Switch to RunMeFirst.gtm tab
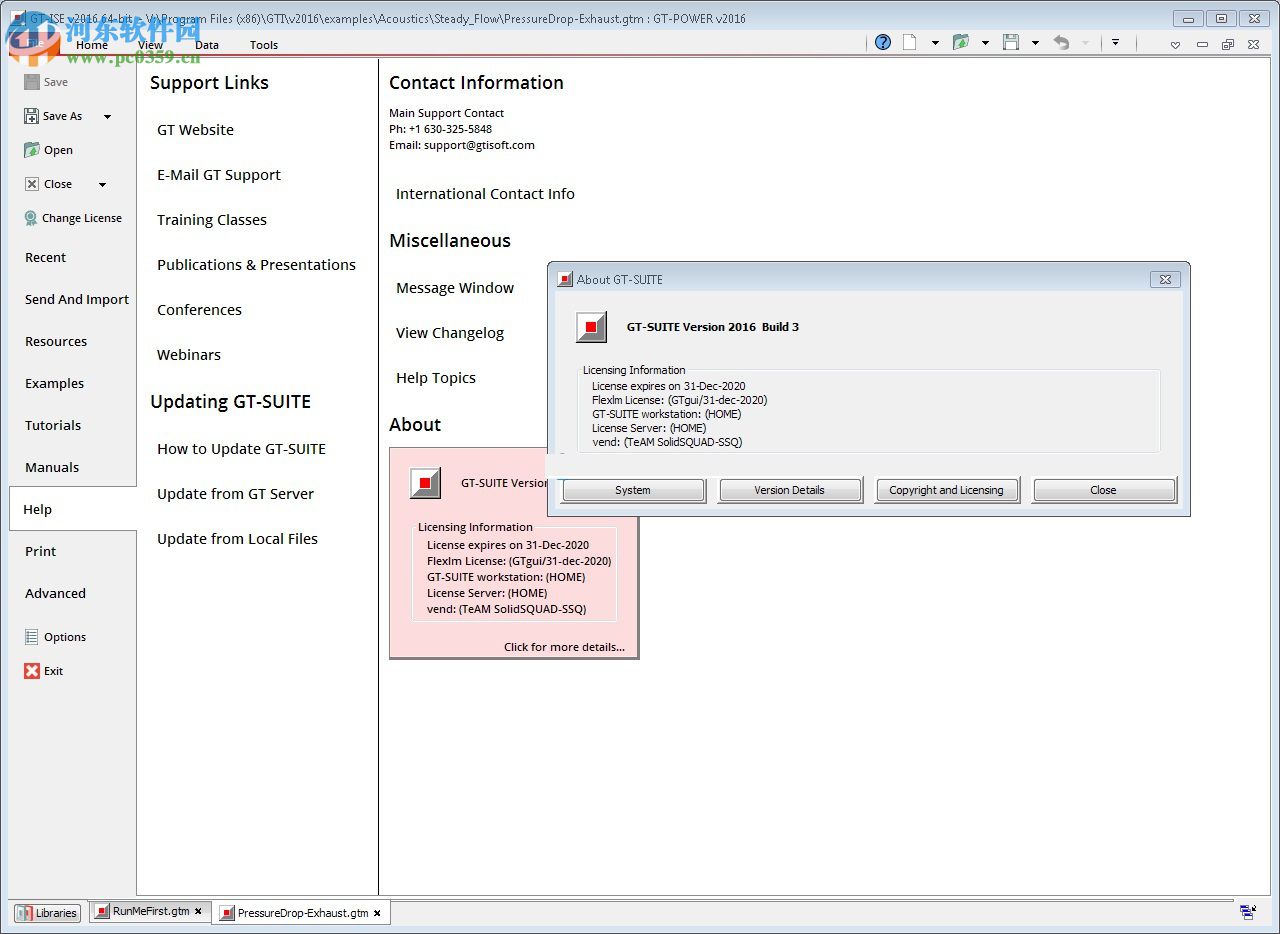 point(150,911)
